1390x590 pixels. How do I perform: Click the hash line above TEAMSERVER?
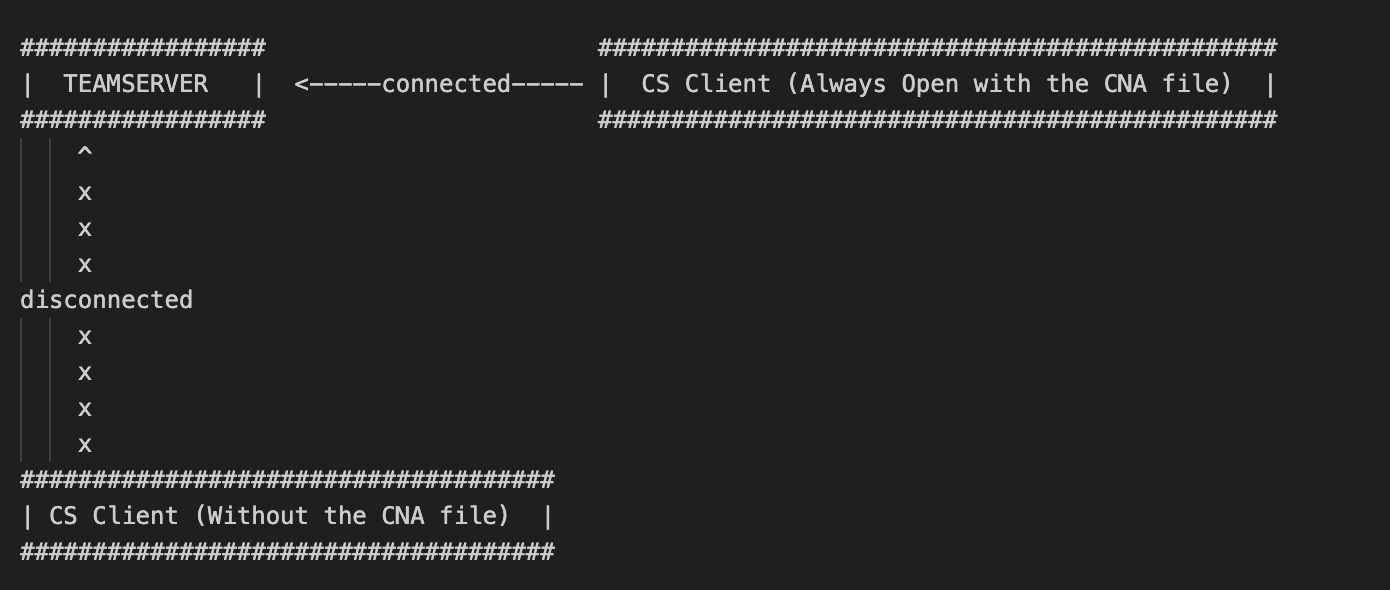point(143,48)
